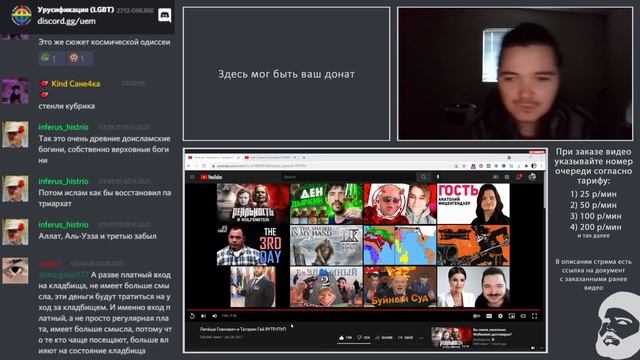Click the Discord logo icon in header

coord(164,16)
